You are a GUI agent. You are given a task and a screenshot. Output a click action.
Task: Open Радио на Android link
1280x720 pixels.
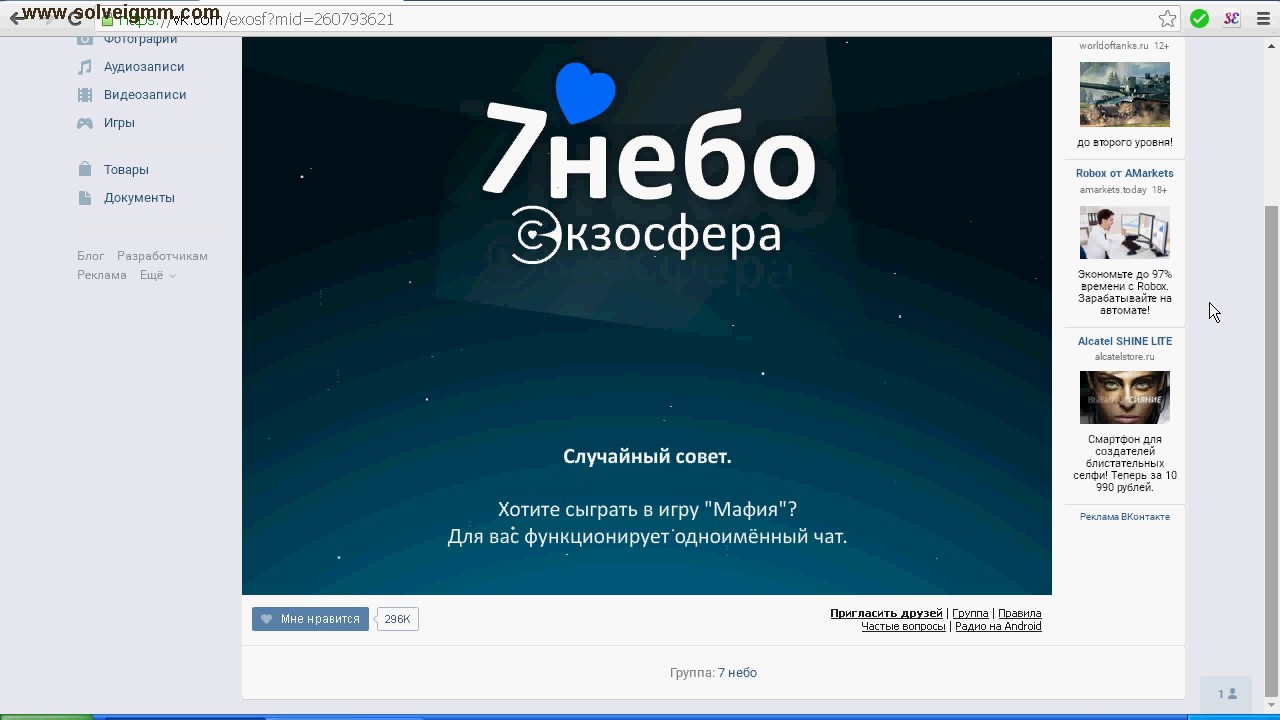tap(998, 626)
